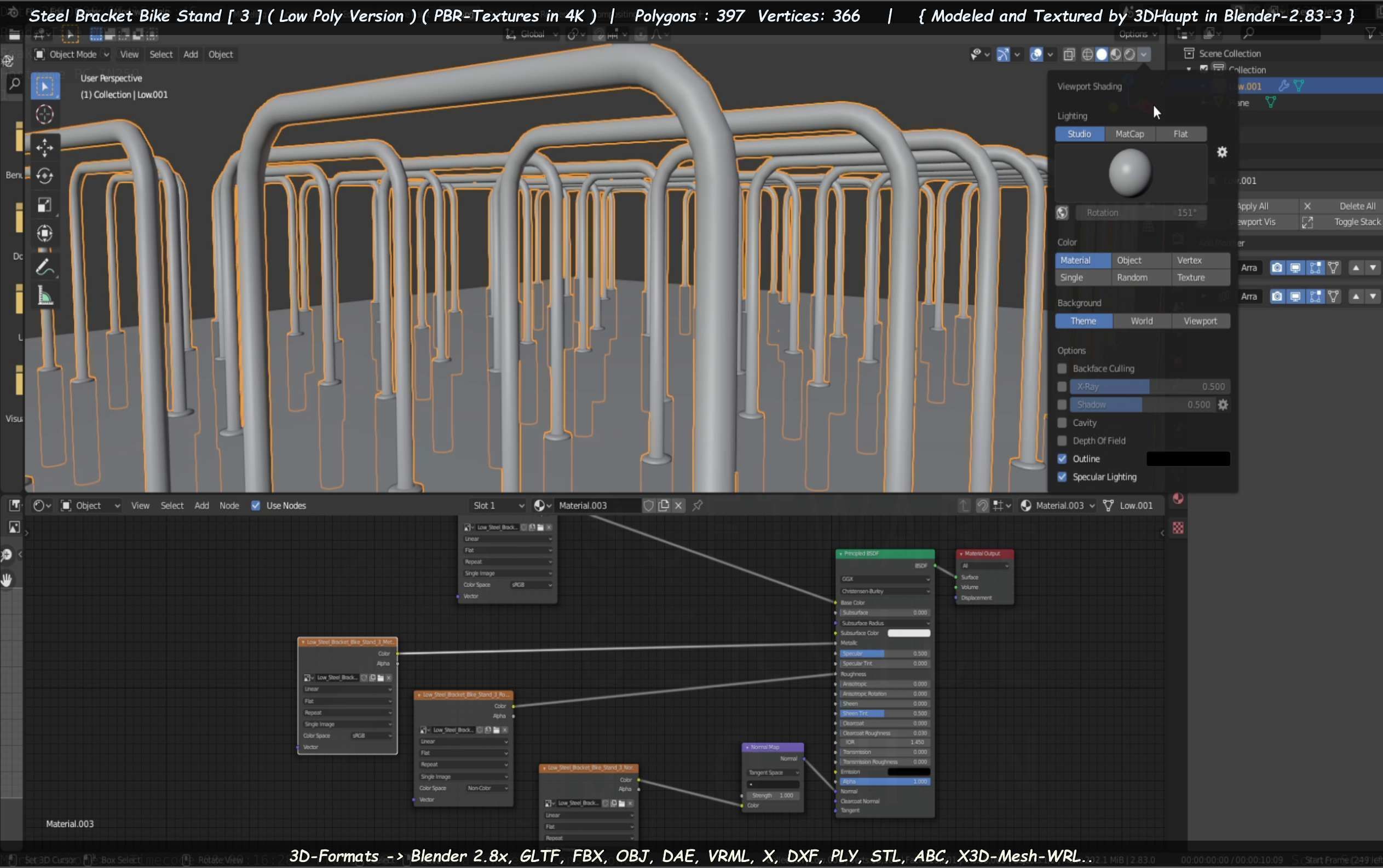Select the Rotate tool in the toolbar
Screen dimensions: 1383x868
pyautogui.click(x=44, y=176)
